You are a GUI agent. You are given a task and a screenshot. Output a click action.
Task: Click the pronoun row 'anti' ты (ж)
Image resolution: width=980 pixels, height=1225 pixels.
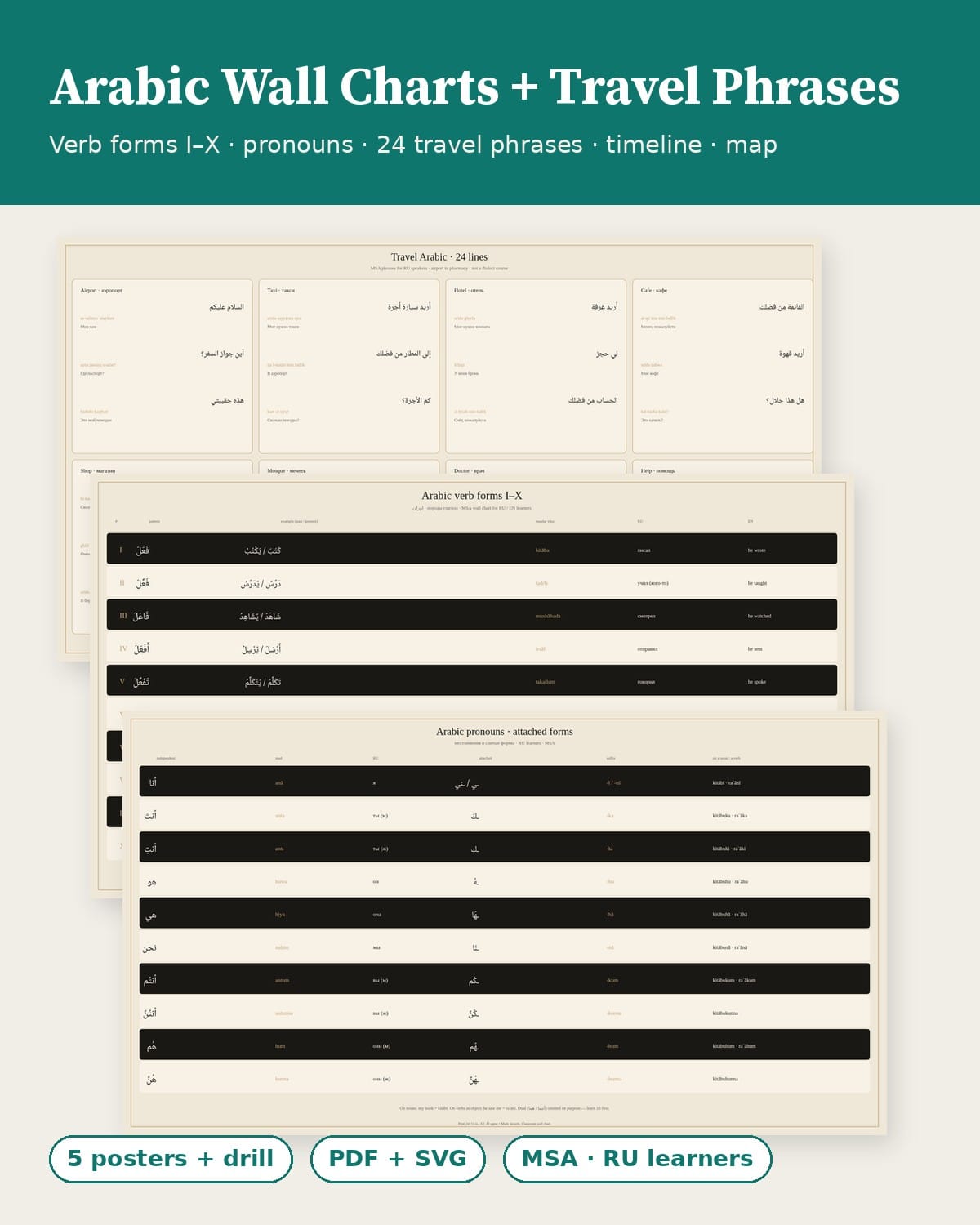[x=505, y=848]
